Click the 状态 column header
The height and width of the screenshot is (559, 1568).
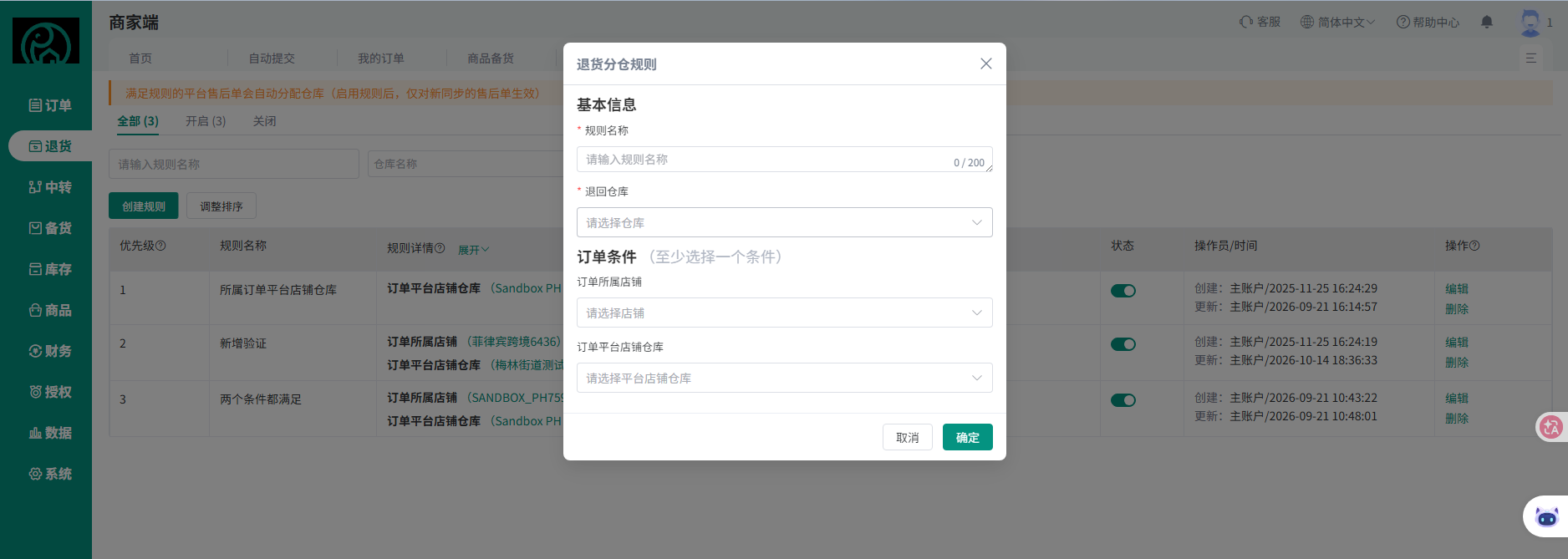coord(1123,246)
